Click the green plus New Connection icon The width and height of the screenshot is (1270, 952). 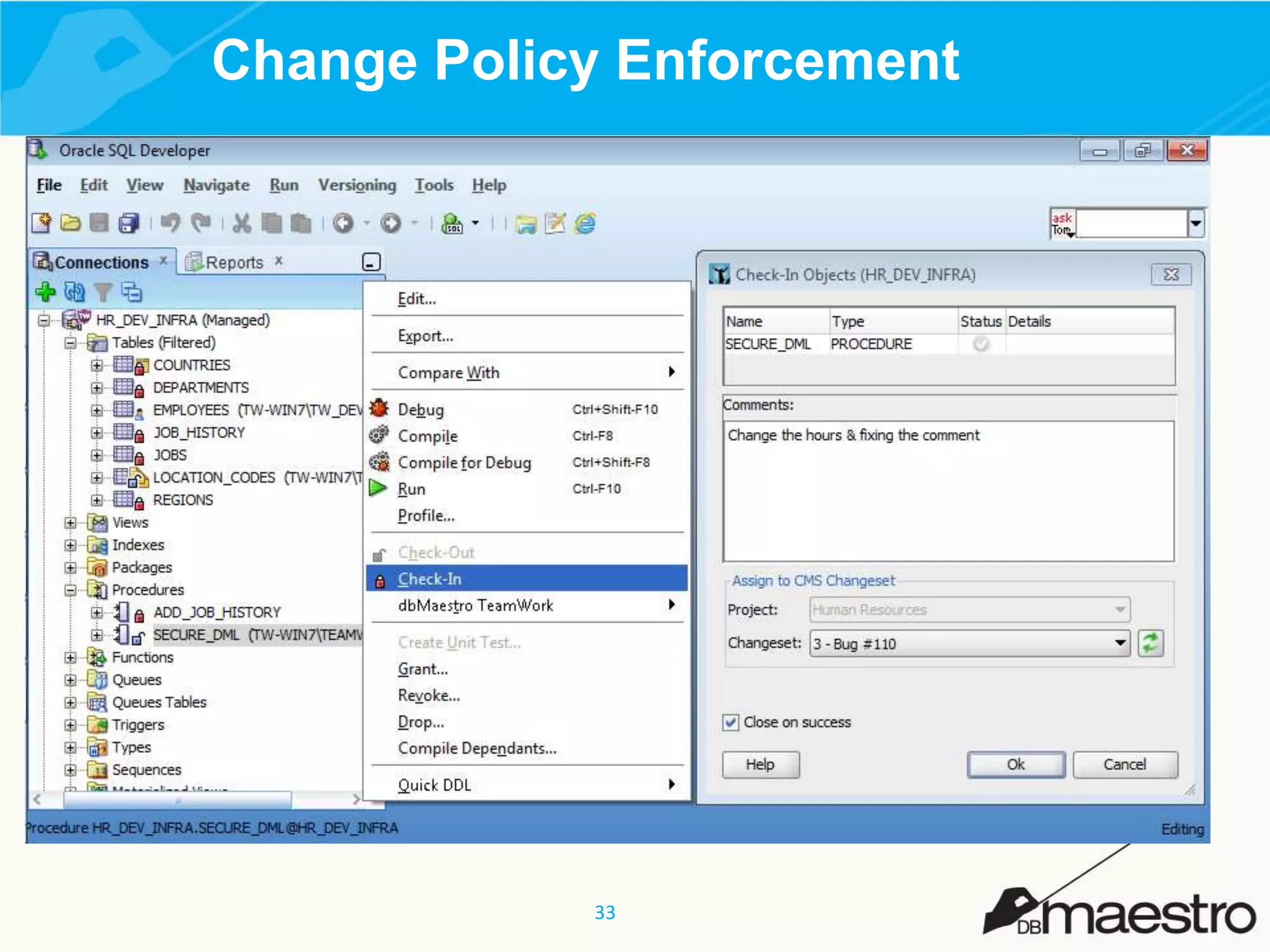click(45, 291)
